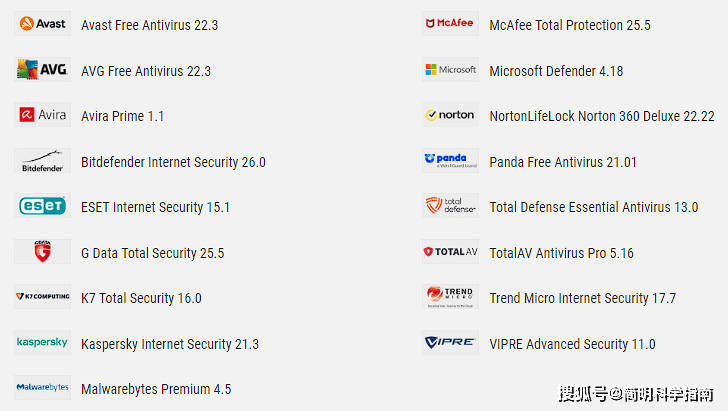Click the Microsoft logo icon

(450, 70)
